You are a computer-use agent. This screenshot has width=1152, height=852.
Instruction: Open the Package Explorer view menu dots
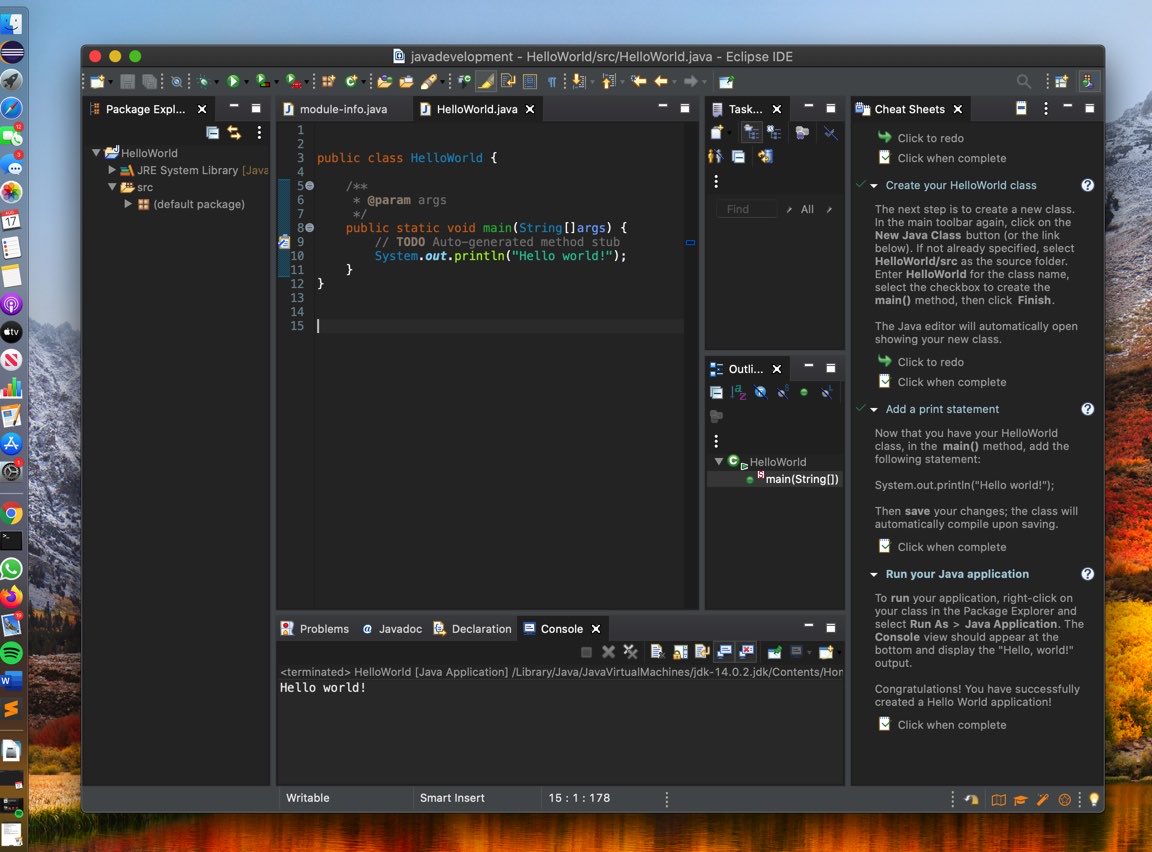point(259,132)
